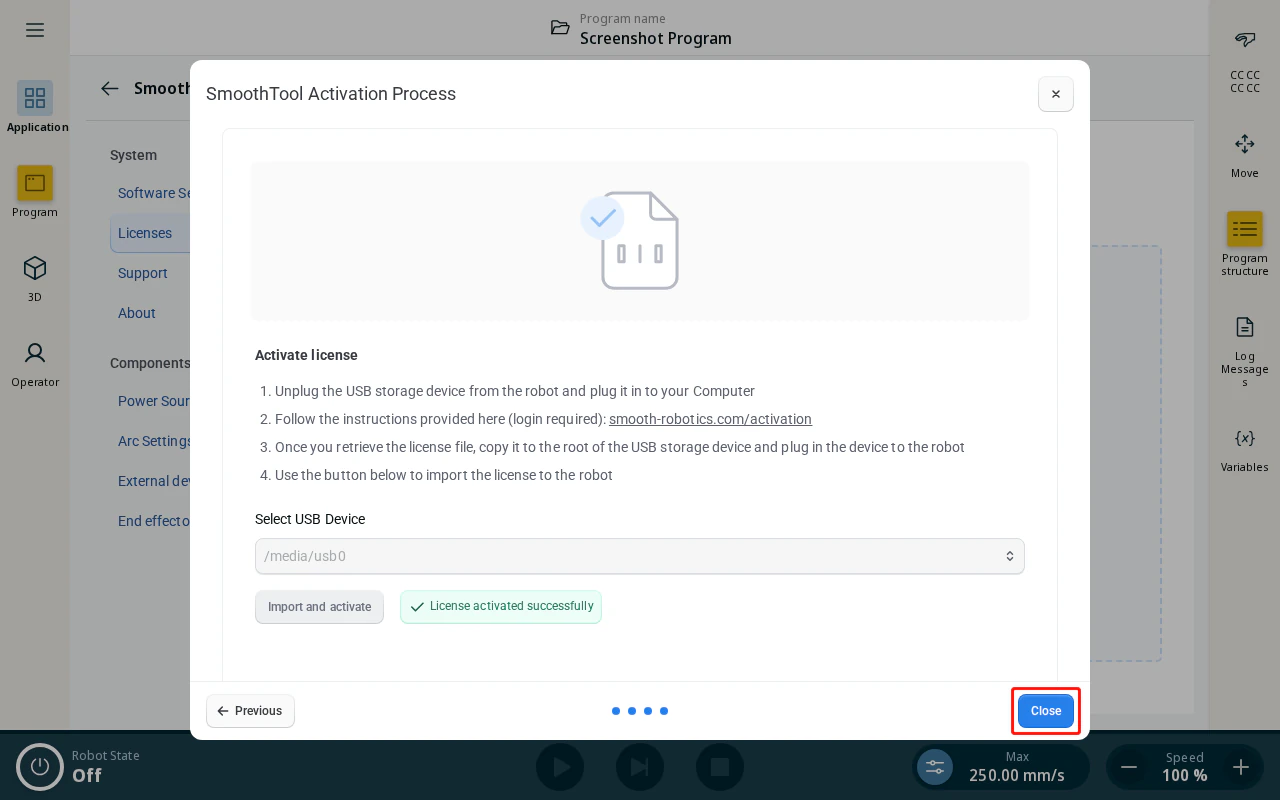Stop program with the stop button
This screenshot has width=1280, height=800.
720,767
